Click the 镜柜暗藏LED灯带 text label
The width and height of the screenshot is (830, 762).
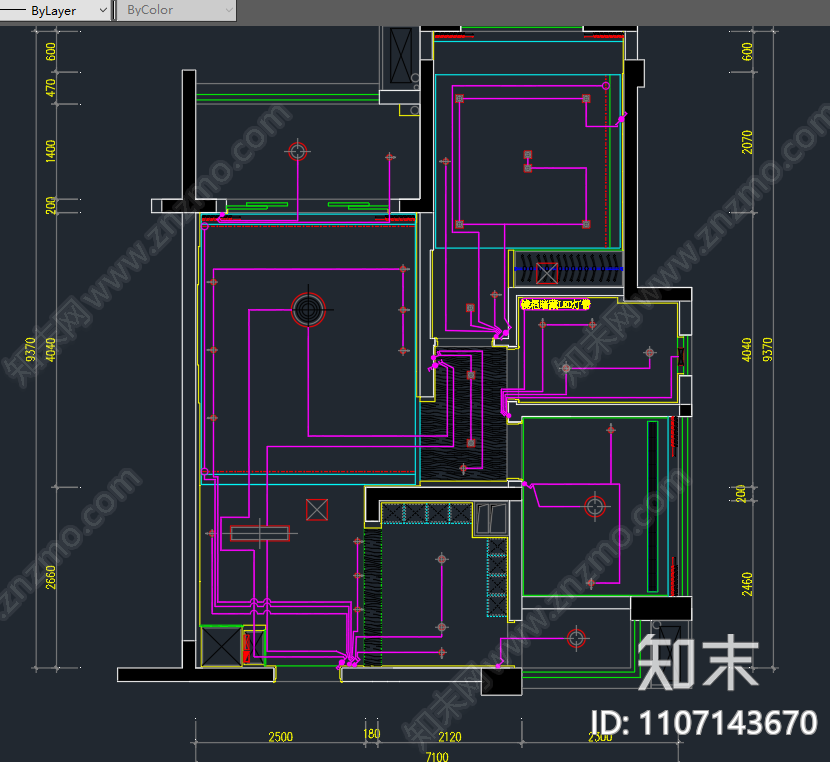point(556,306)
